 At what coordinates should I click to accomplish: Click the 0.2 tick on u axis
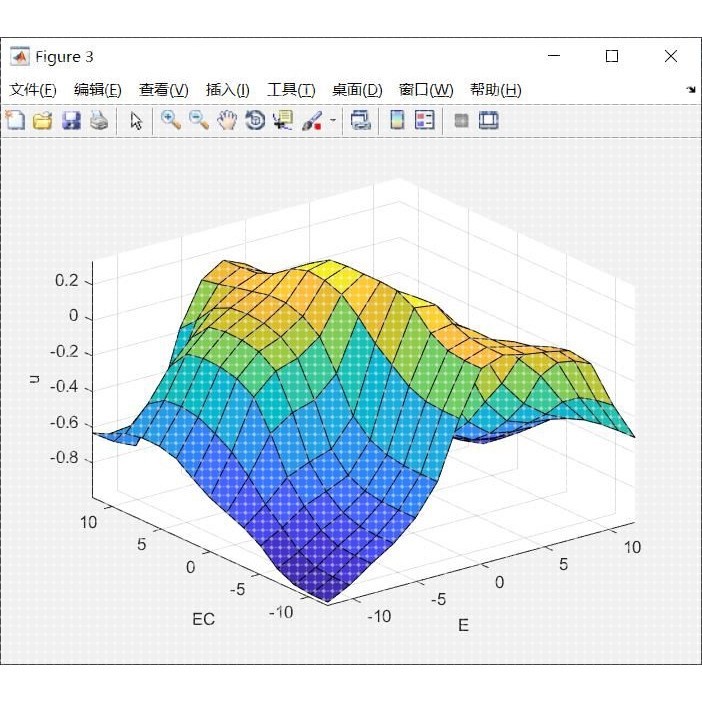tap(67, 281)
